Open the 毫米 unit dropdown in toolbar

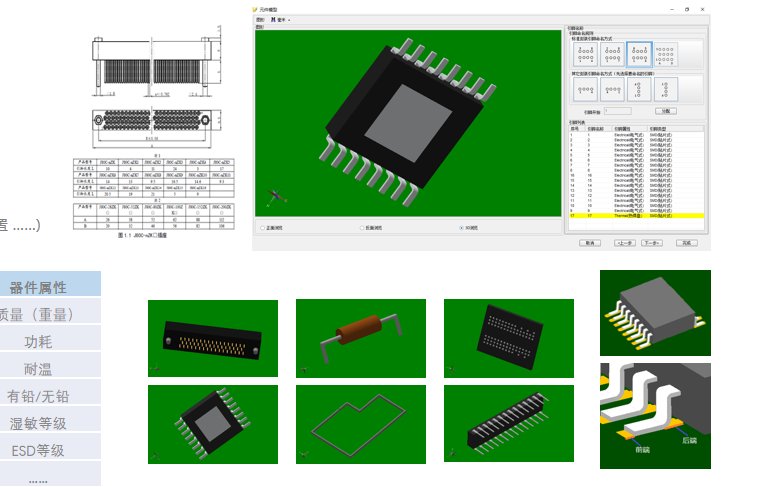(282, 19)
